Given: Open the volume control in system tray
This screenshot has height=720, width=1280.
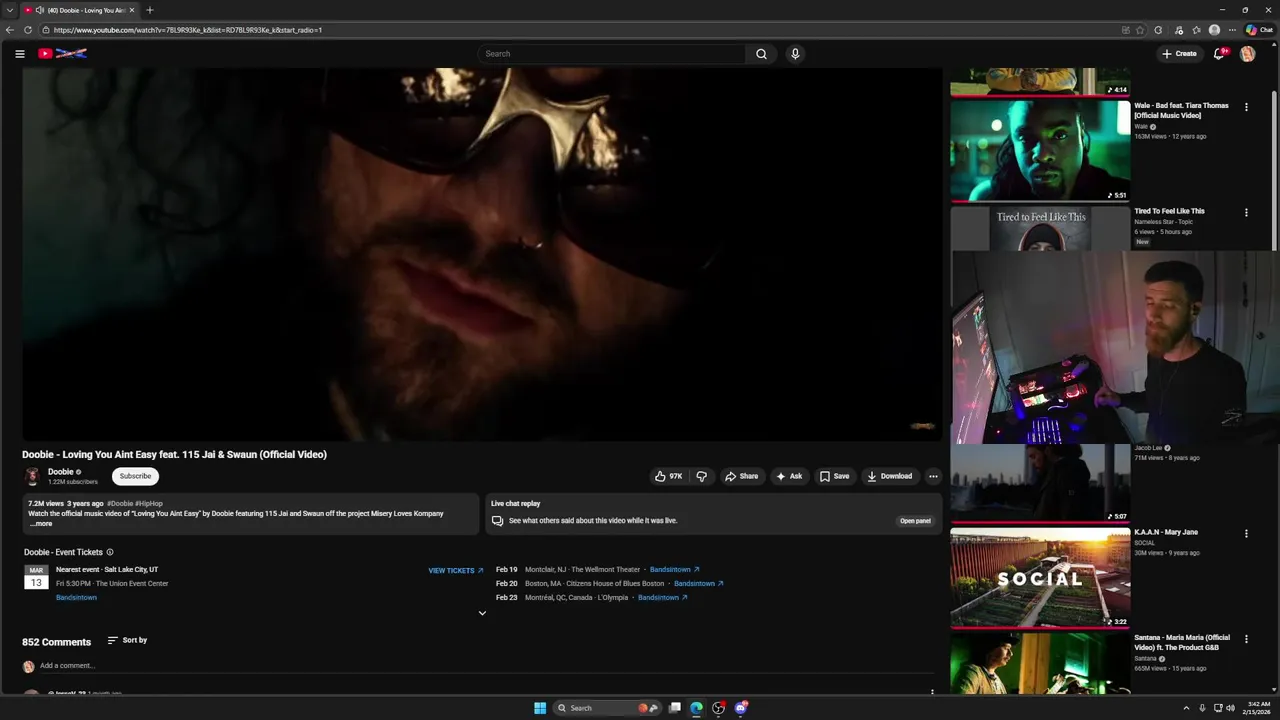Looking at the screenshot, I should (1230, 708).
